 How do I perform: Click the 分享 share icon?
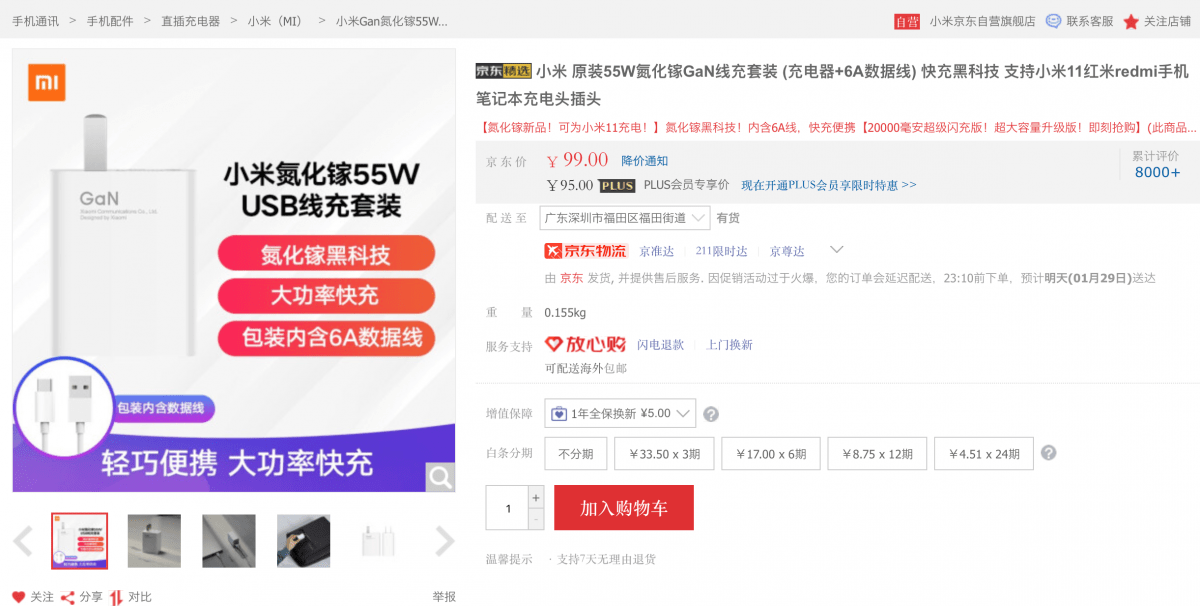click(x=68, y=597)
